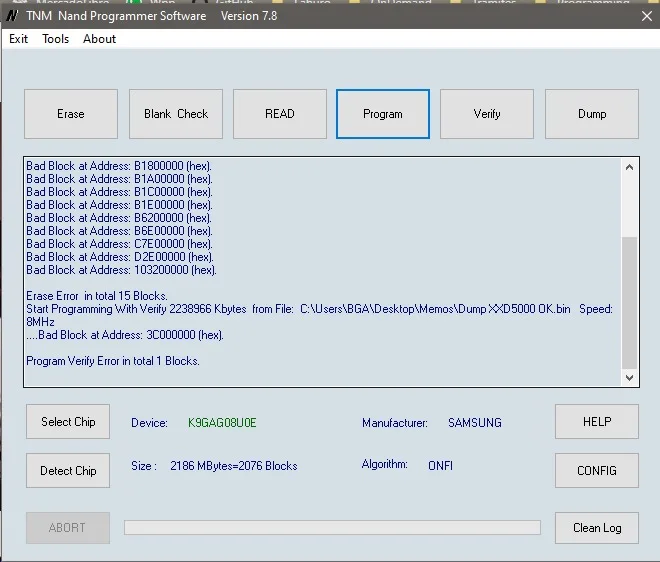Click 'Erase Error in total 15 Blocks' line
Viewport: 660px width, 562px height.
[97, 296]
